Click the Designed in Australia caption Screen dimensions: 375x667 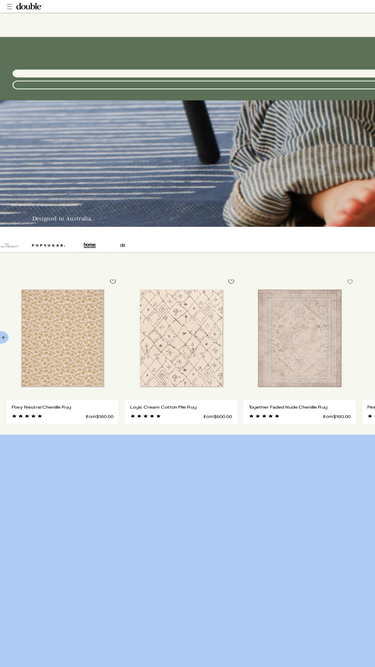tap(62, 219)
